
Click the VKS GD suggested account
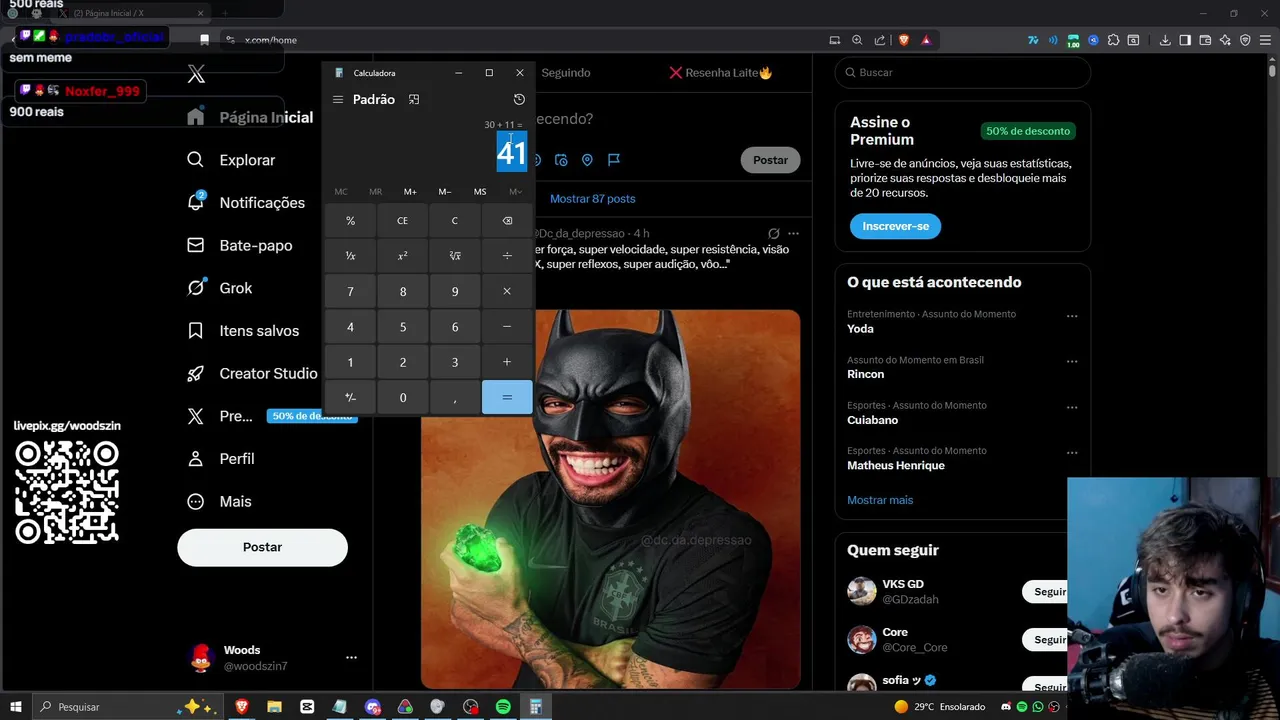coord(903,584)
